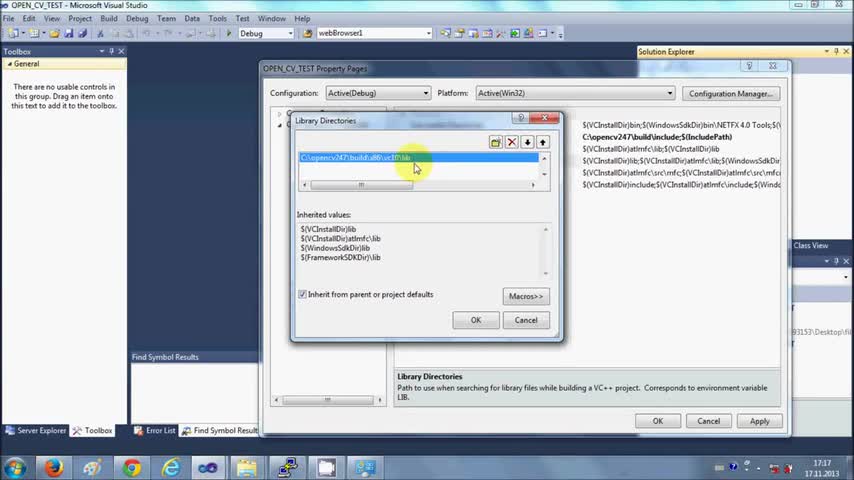Switch to the Server Explorer tab
The width and height of the screenshot is (854, 480).
[x=35, y=430]
